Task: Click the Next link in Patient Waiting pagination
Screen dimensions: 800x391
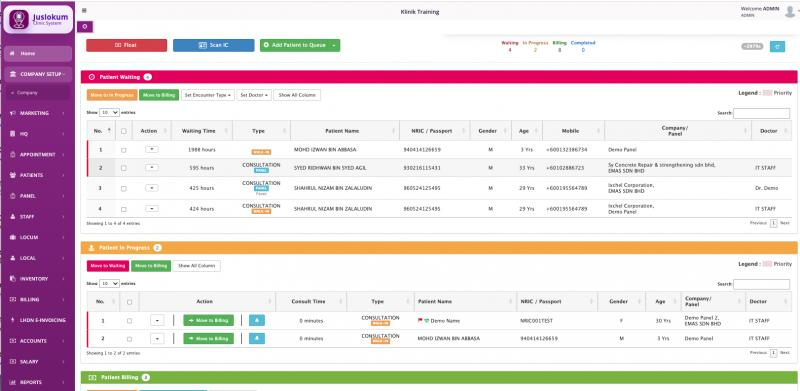Action: click(x=785, y=223)
